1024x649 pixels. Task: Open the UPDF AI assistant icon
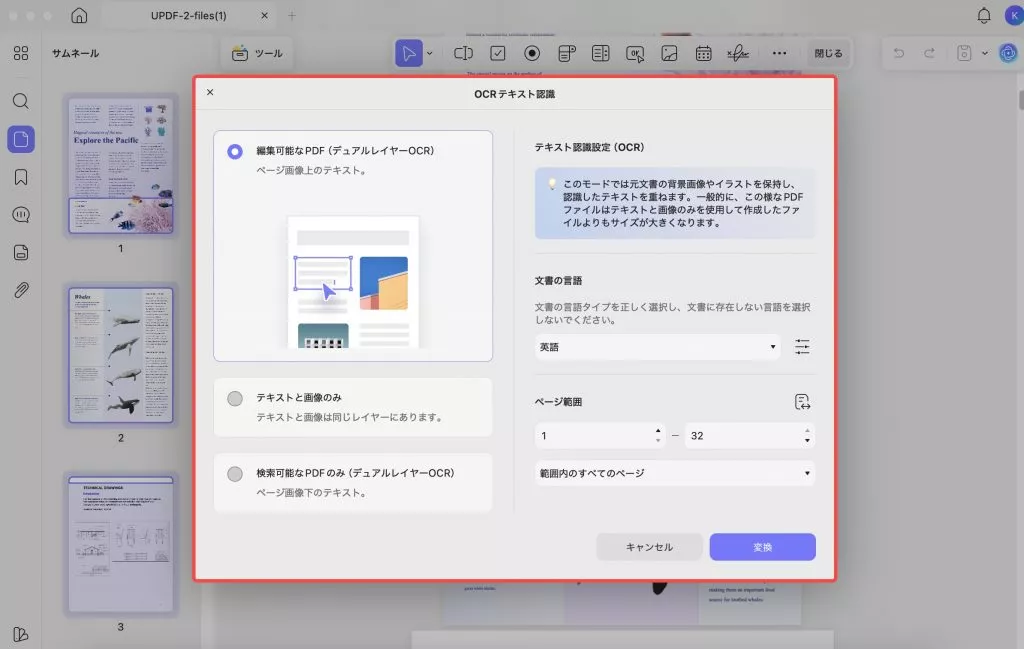(x=1008, y=53)
